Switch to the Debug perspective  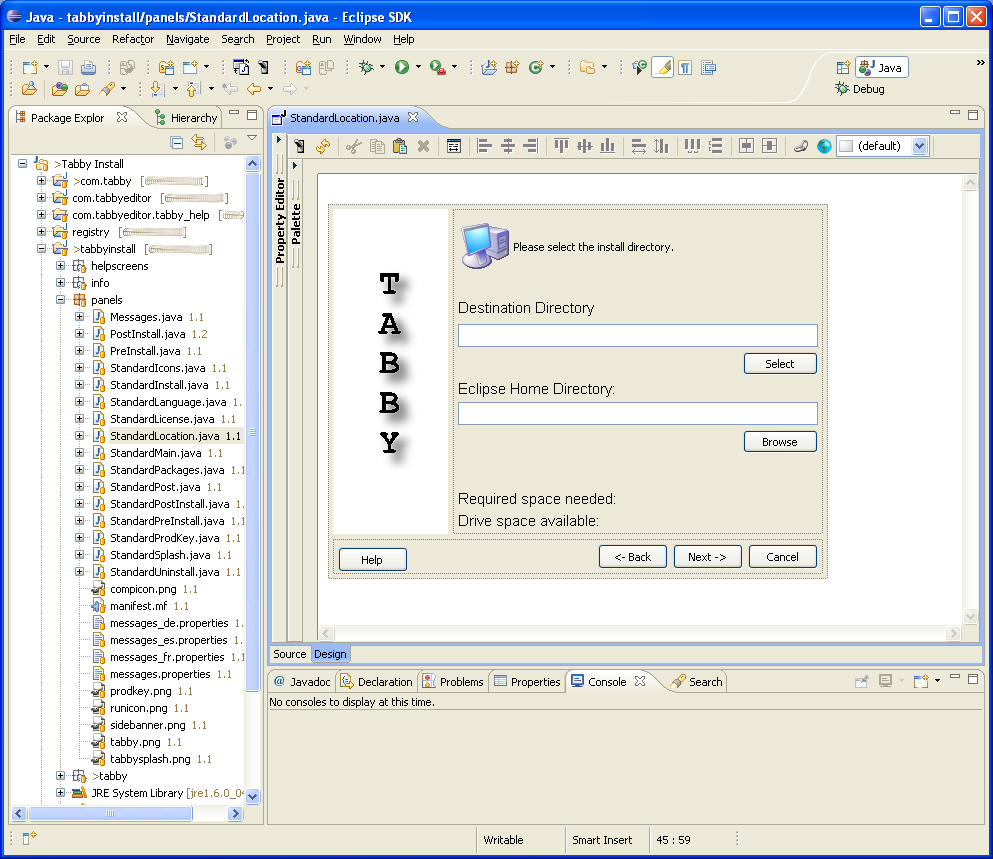click(x=860, y=89)
